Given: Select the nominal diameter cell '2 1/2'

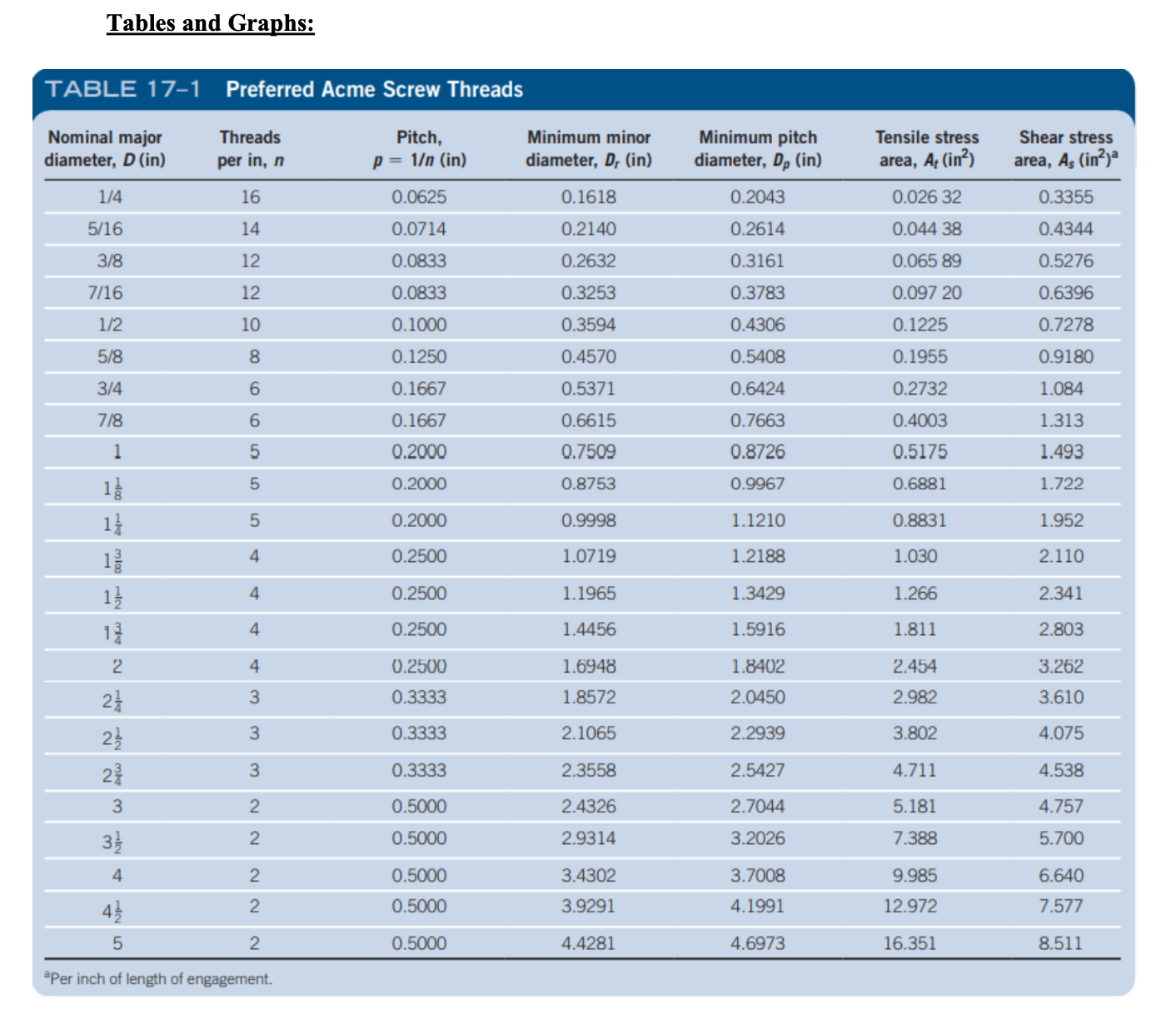Looking at the screenshot, I should click(x=114, y=737).
